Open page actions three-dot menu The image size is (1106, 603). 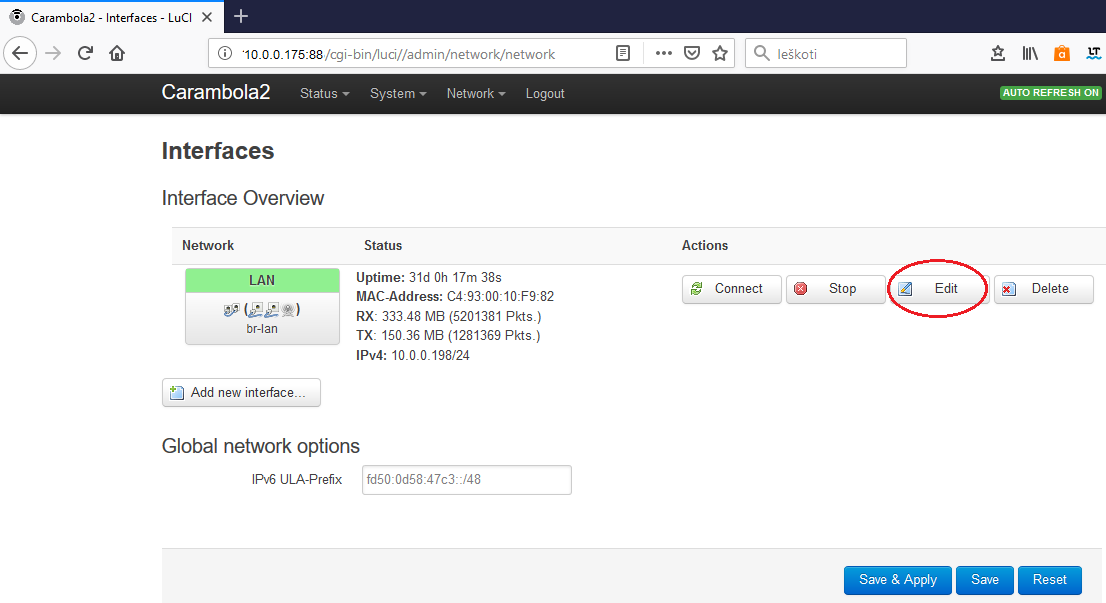[x=663, y=54]
